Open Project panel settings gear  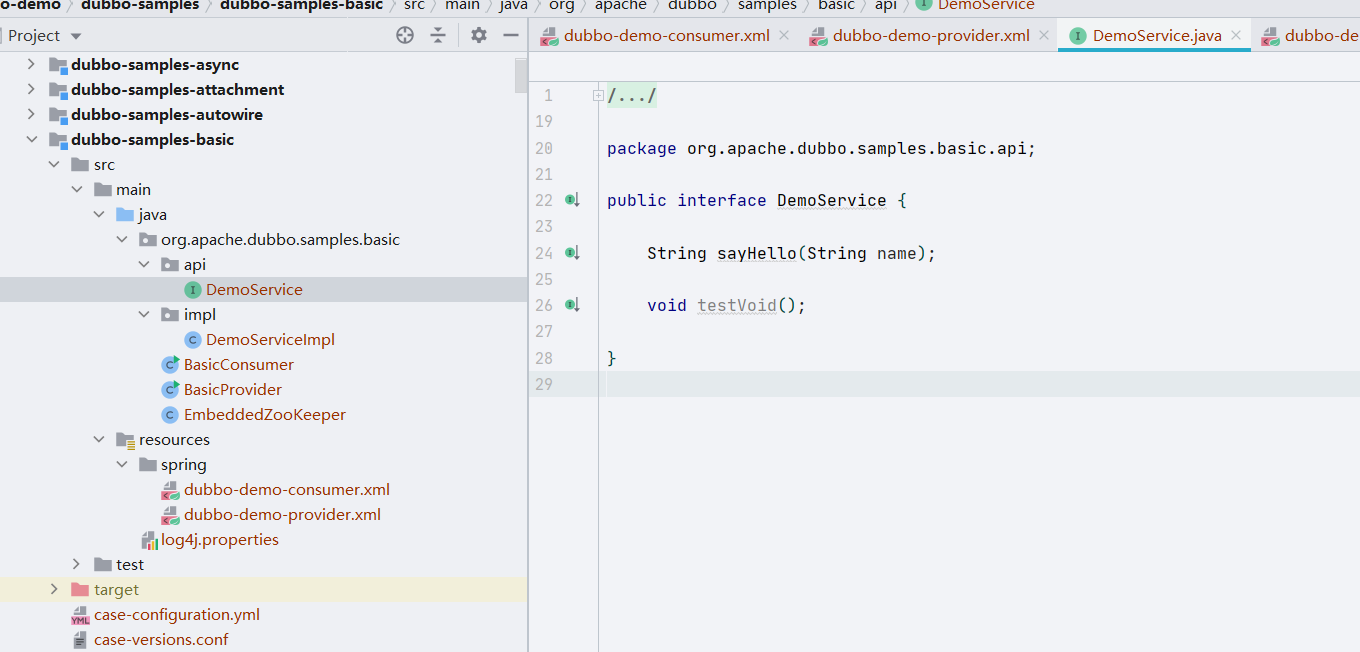[x=479, y=35]
